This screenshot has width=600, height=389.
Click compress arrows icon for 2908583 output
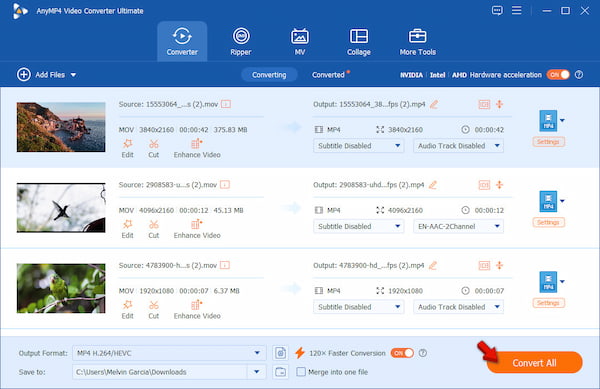point(499,185)
